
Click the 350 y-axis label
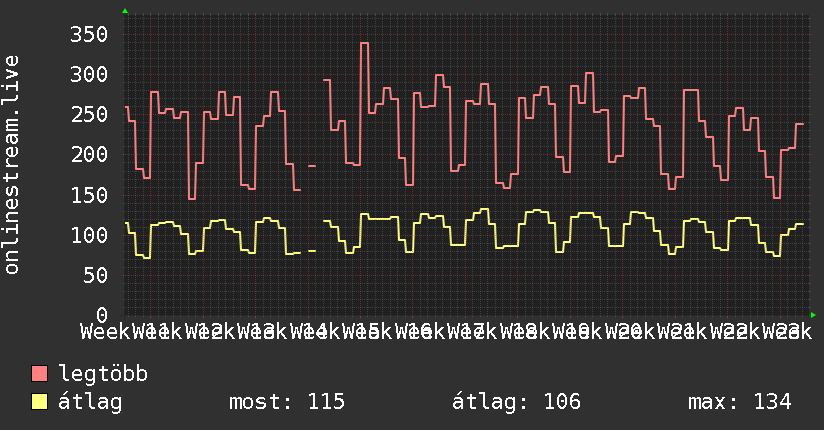[x=89, y=35]
